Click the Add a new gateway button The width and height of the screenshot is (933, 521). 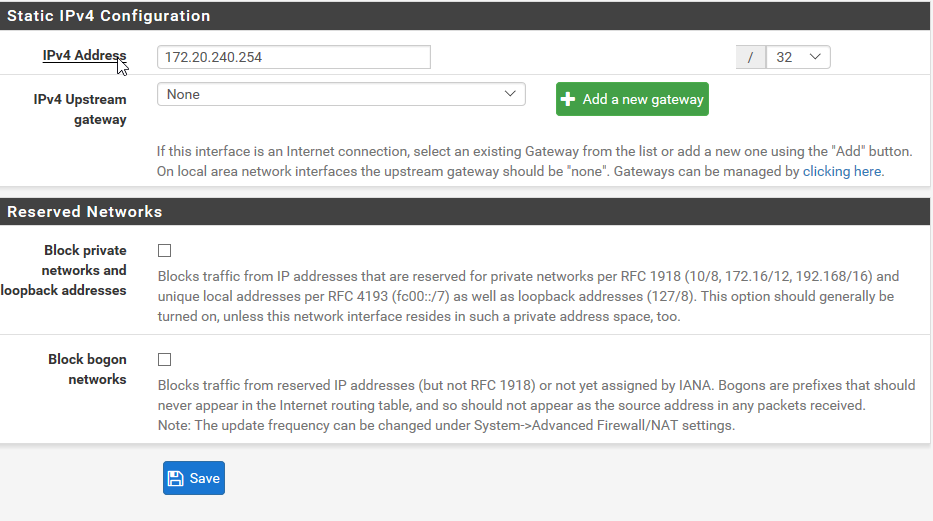coord(632,99)
